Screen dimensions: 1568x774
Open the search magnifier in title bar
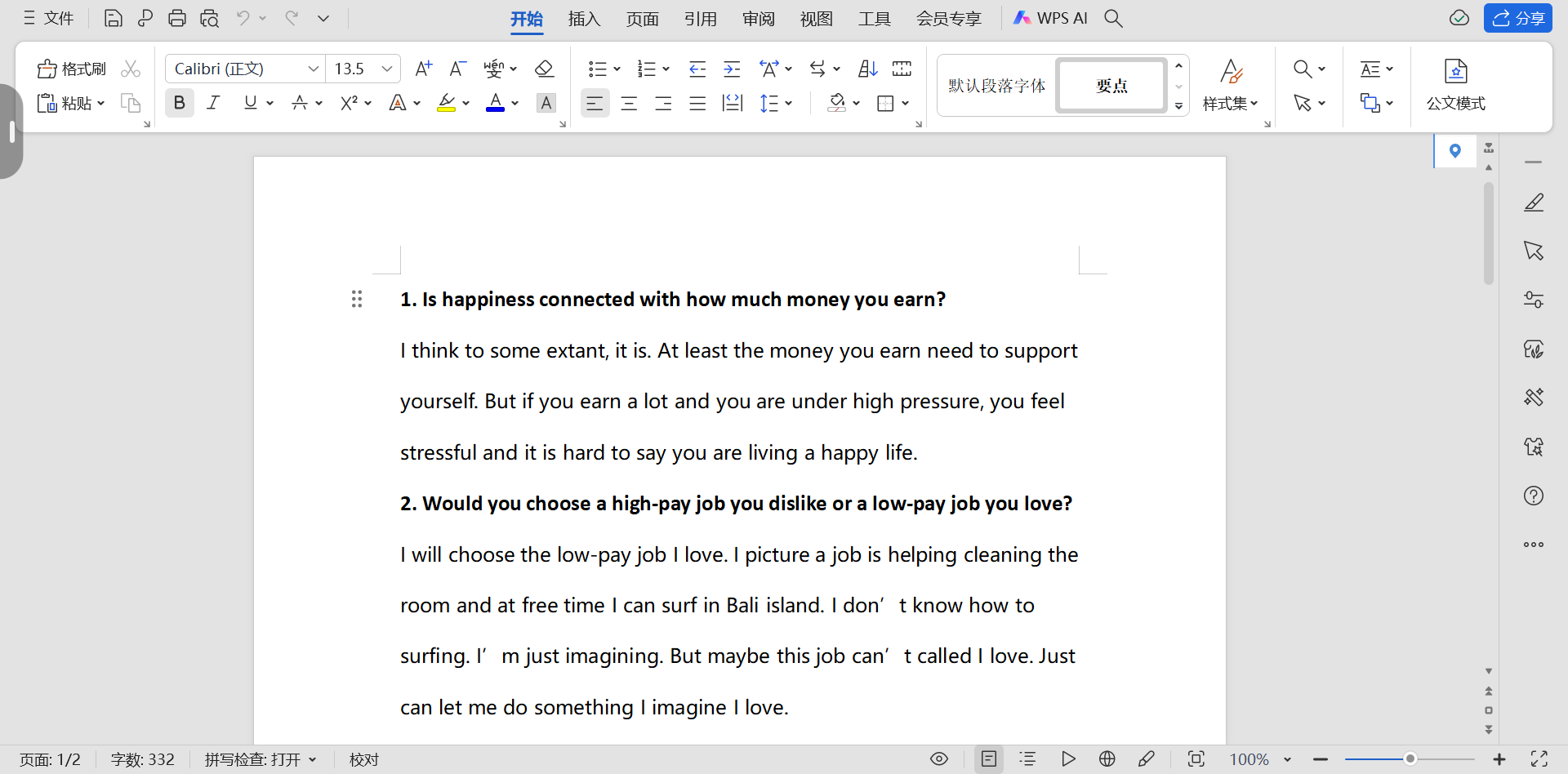(1113, 18)
